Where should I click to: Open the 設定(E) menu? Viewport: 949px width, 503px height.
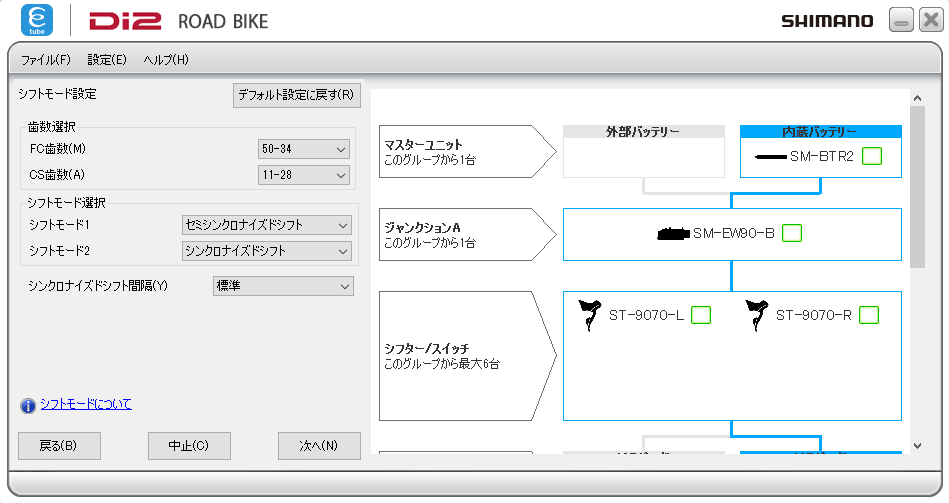click(107, 59)
